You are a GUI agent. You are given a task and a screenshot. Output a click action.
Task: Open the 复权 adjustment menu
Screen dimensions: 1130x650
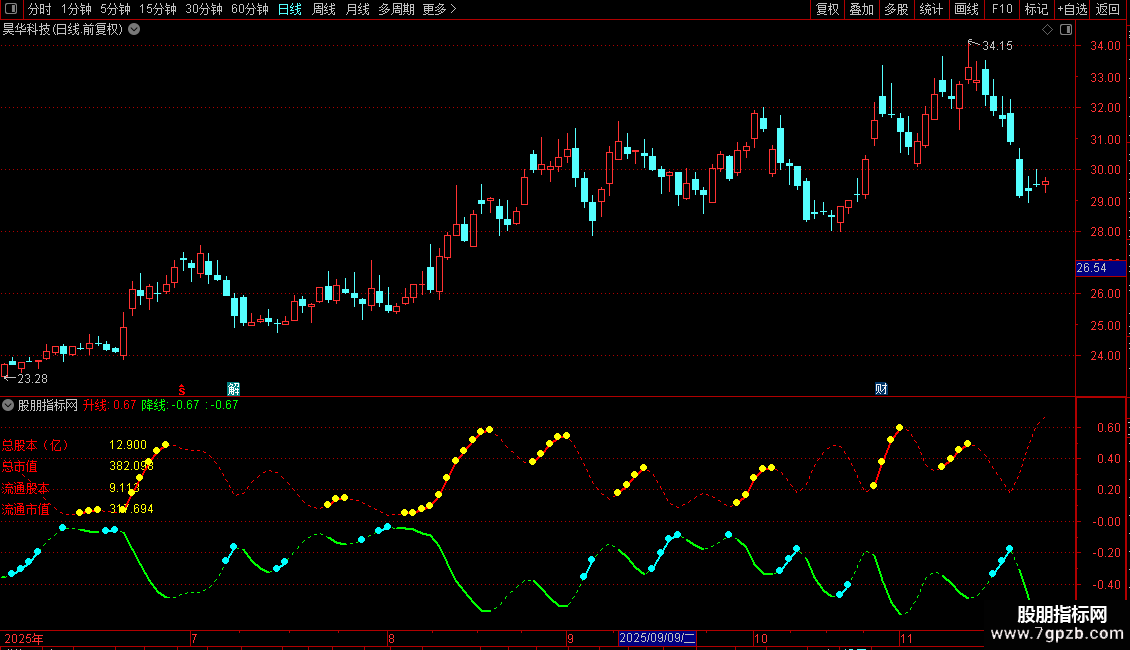coord(827,9)
